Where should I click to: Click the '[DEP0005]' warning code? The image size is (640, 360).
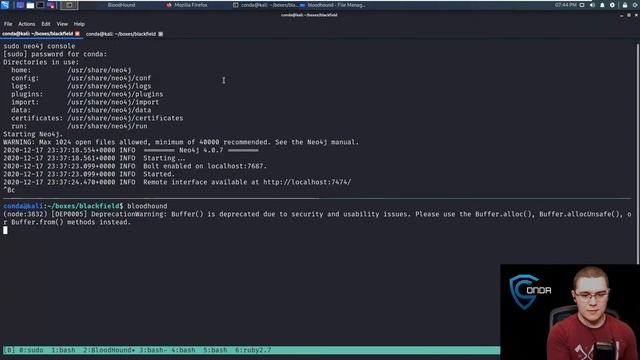pos(69,214)
